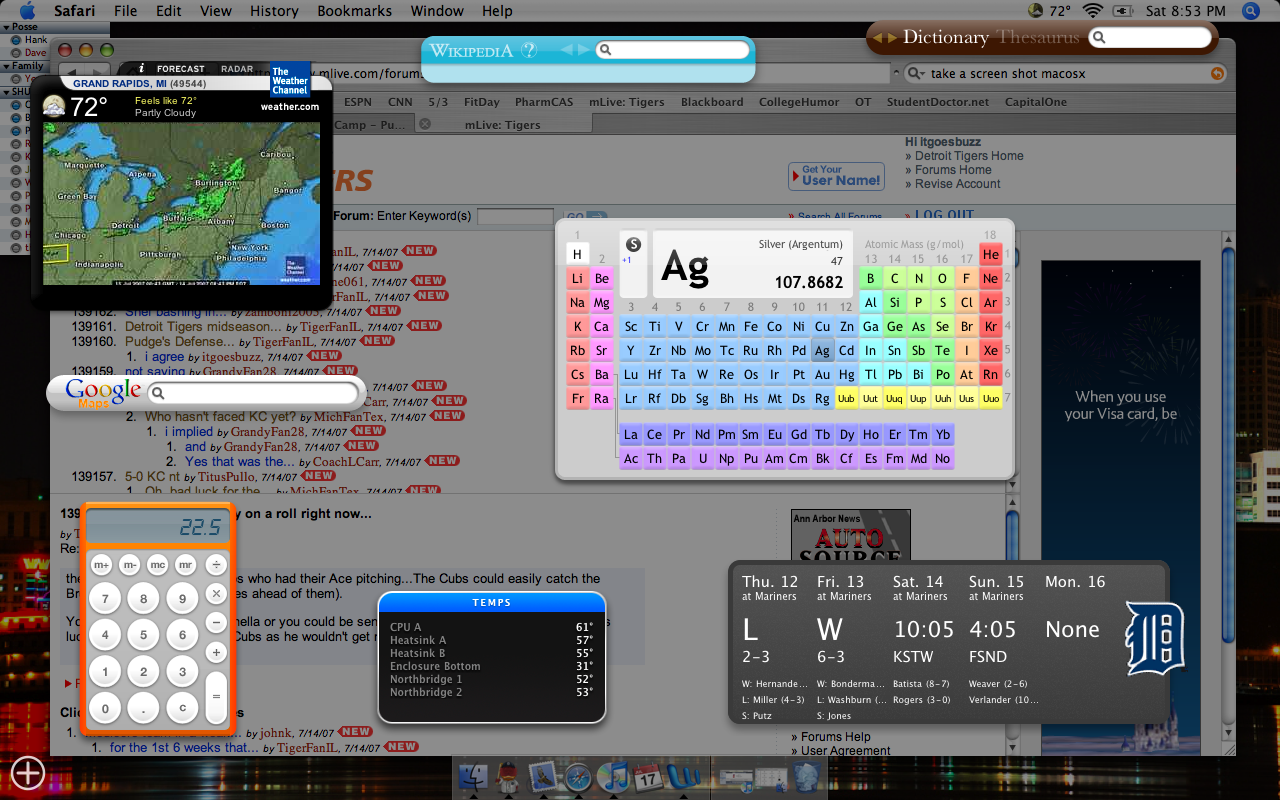Viewport: 1280px width, 800px height.
Task: Open iCal calendar icon showing 17
Action: point(648,776)
